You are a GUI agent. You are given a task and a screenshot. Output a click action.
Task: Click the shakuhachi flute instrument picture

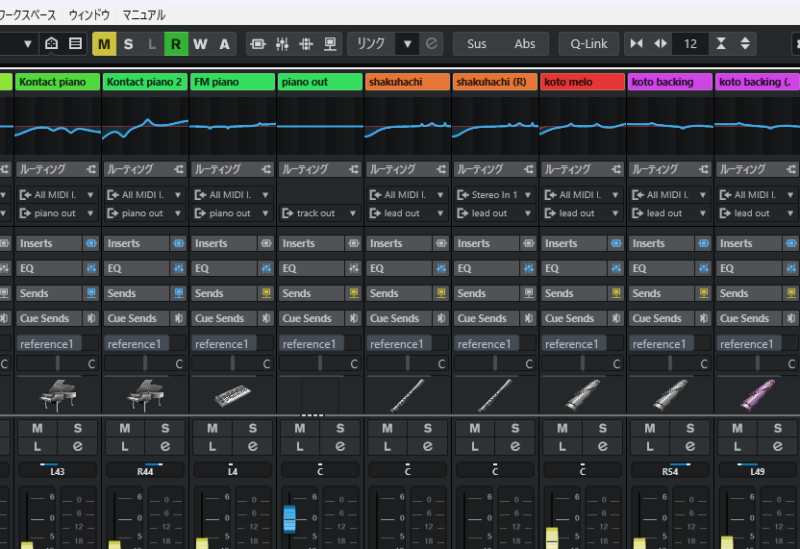point(407,395)
